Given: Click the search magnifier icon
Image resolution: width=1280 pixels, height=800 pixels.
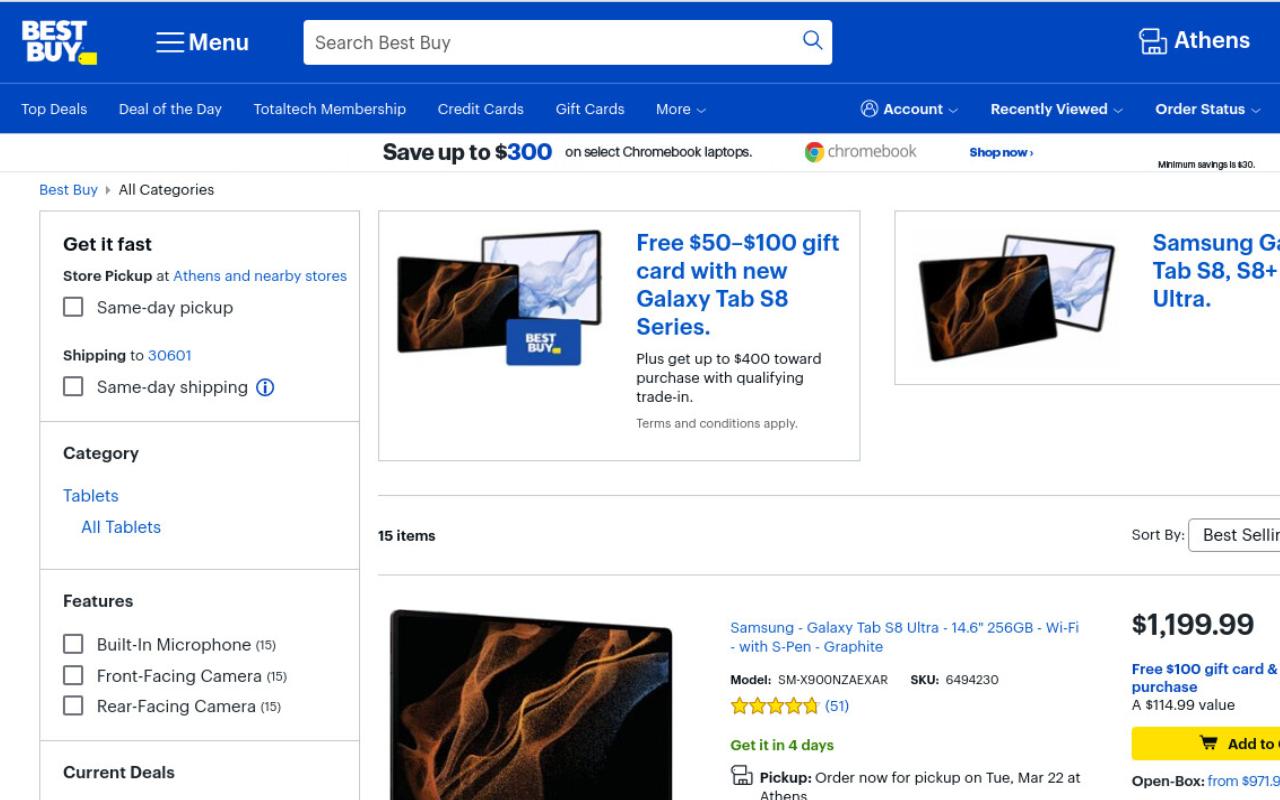Looking at the screenshot, I should [812, 41].
